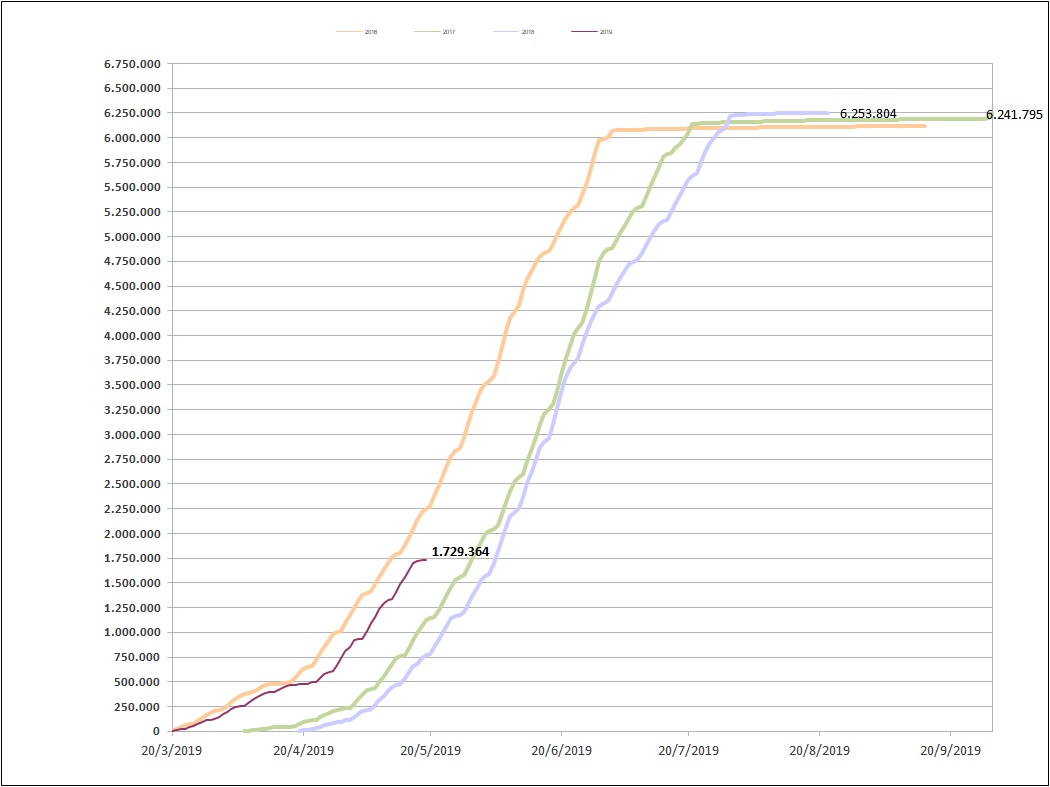
Task: Click the 20/6/2019 x-axis date label
Action: click(560, 748)
